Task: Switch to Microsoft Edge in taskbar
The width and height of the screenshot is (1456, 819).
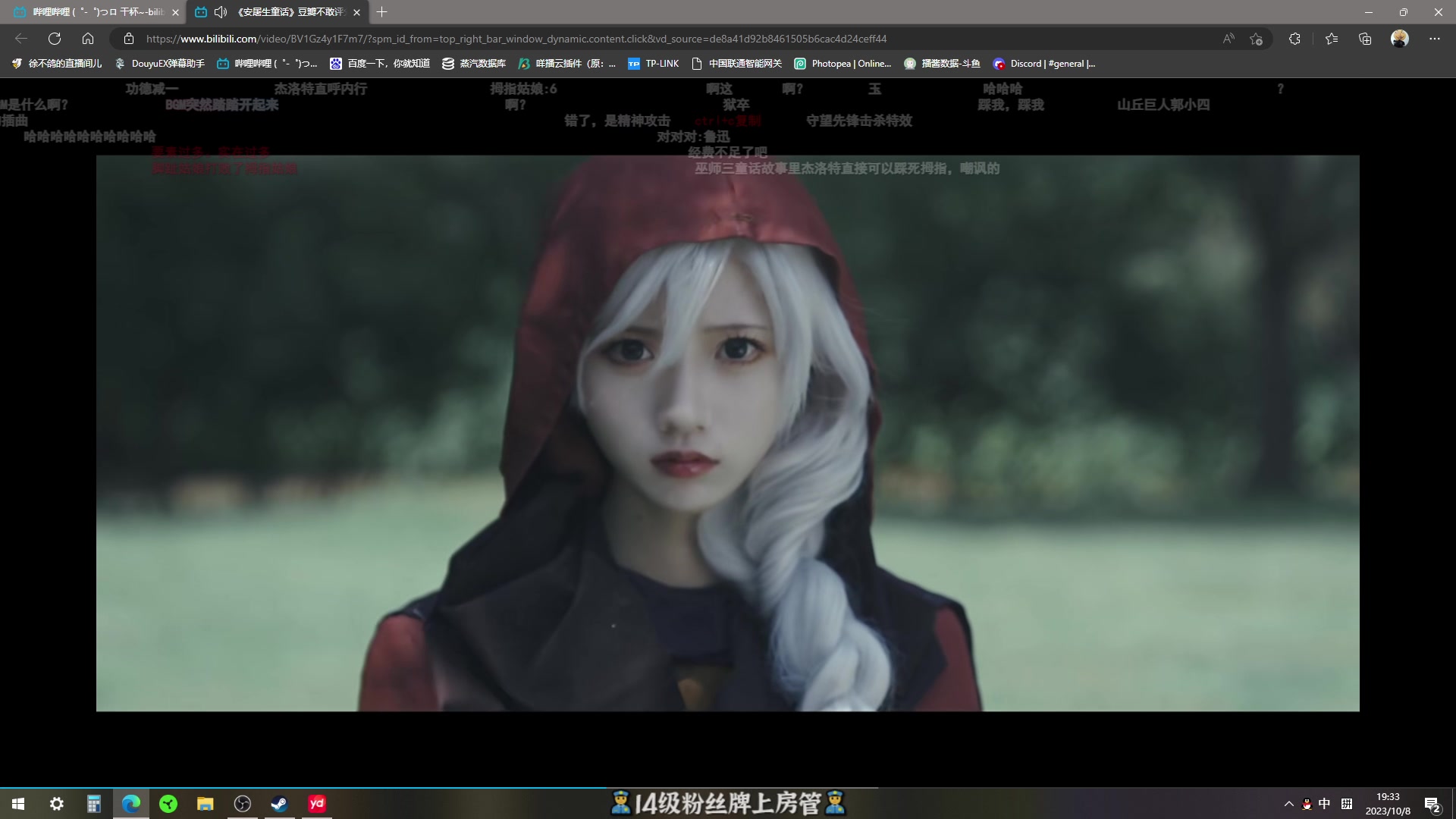Action: (x=130, y=804)
